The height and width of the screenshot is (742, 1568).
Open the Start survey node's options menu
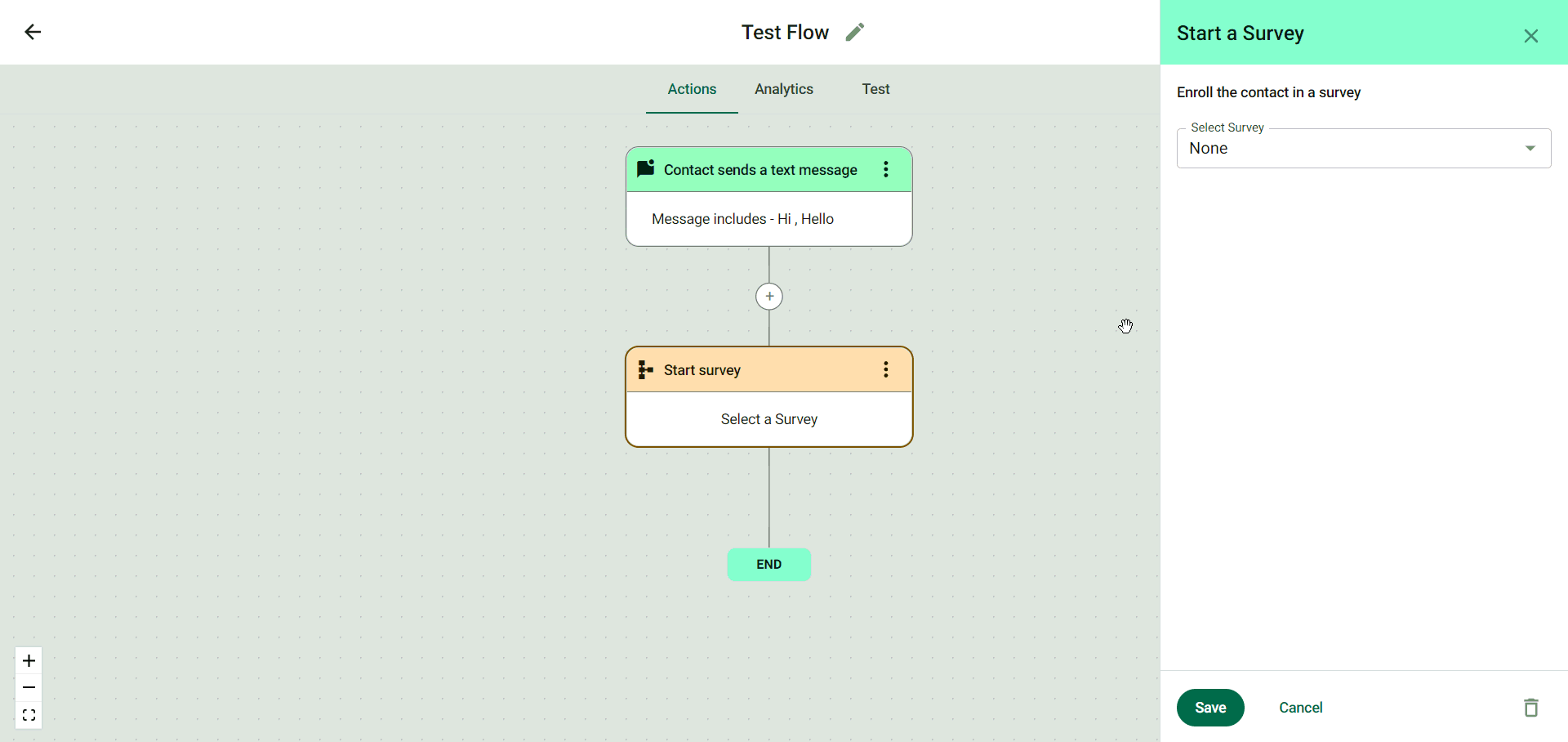click(885, 369)
